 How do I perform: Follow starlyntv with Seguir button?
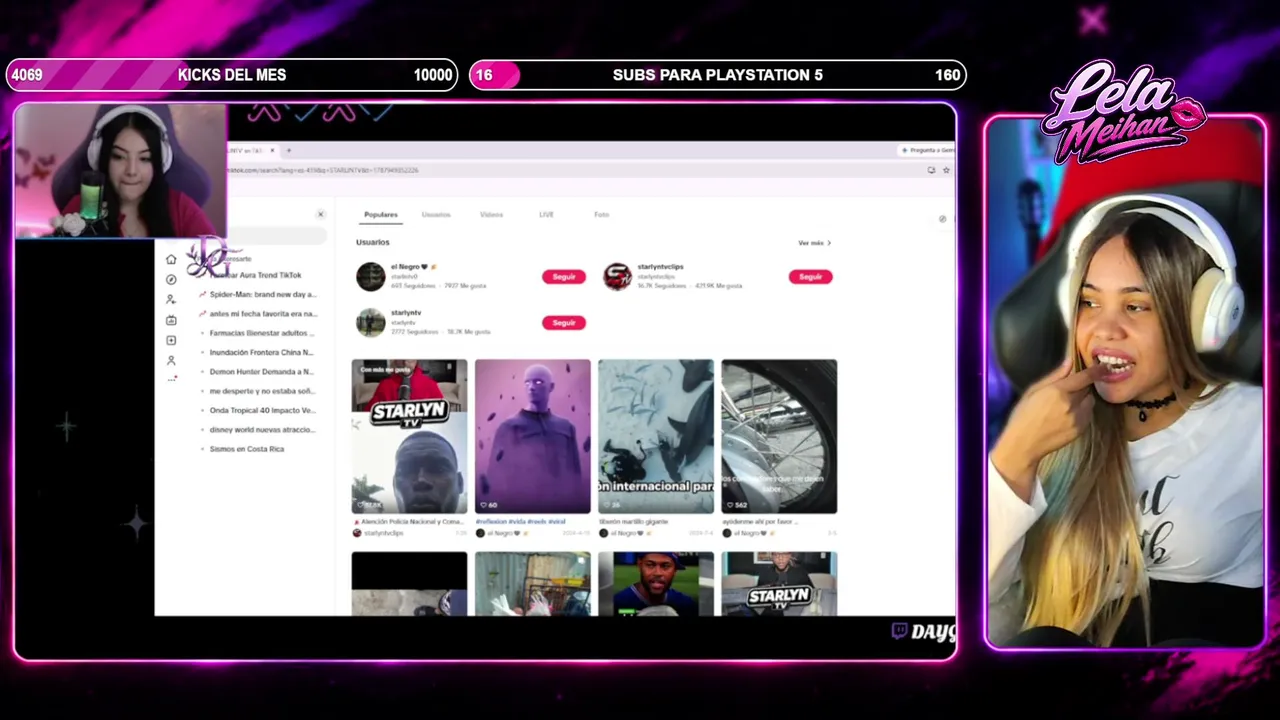tap(564, 323)
